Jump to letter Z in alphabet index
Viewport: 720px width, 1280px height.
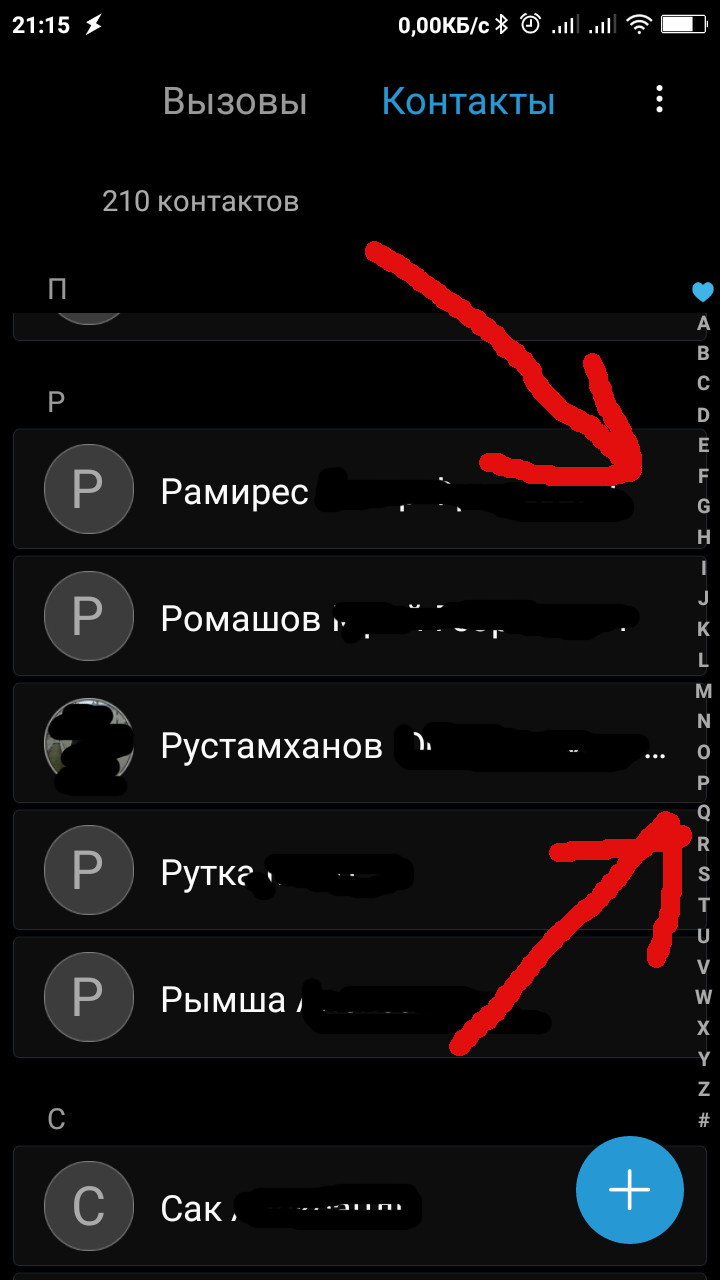[703, 1089]
